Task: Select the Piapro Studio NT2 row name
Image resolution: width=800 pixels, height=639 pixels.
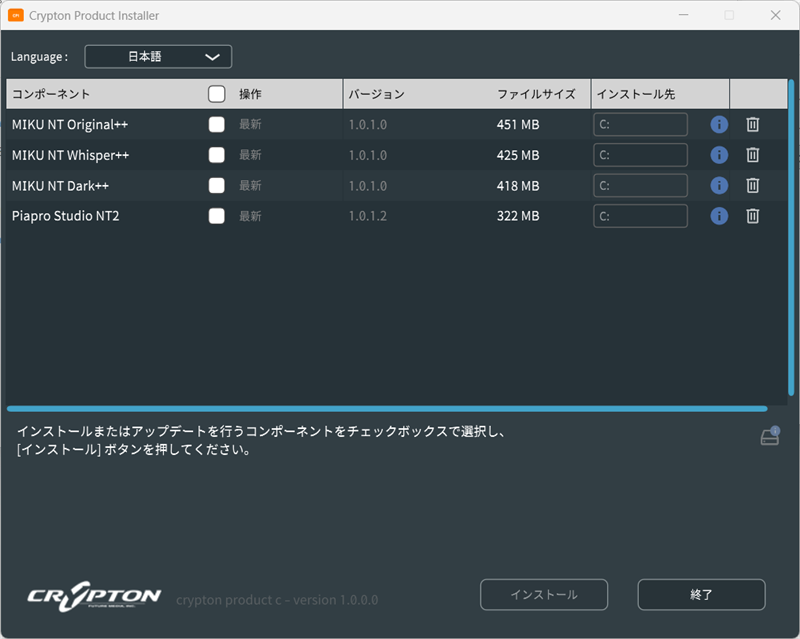Action: (x=65, y=216)
